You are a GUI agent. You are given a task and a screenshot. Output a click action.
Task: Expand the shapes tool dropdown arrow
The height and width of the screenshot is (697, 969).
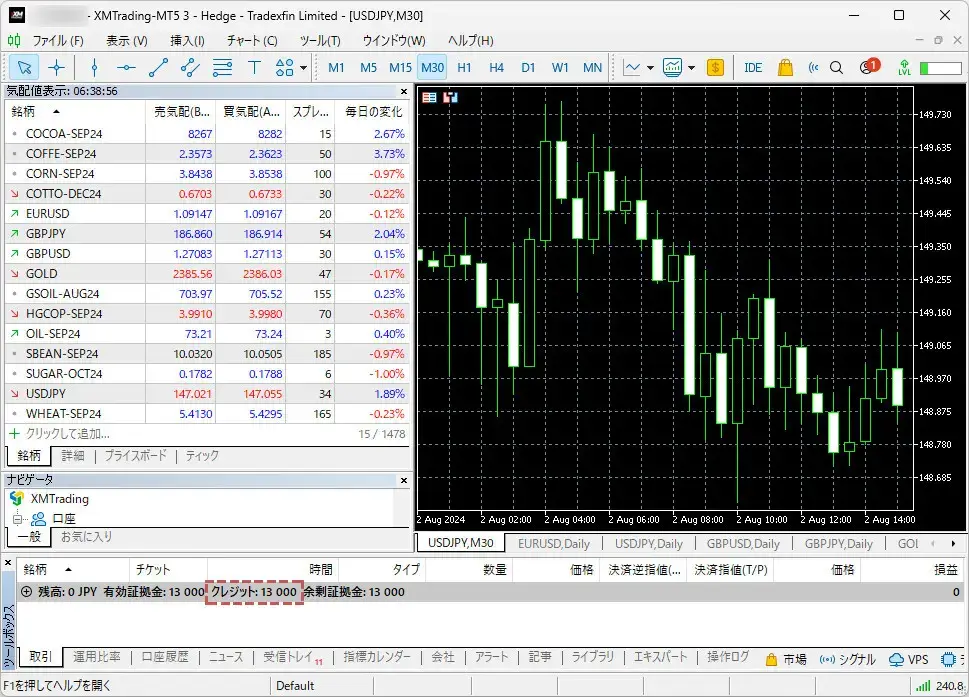(x=303, y=68)
